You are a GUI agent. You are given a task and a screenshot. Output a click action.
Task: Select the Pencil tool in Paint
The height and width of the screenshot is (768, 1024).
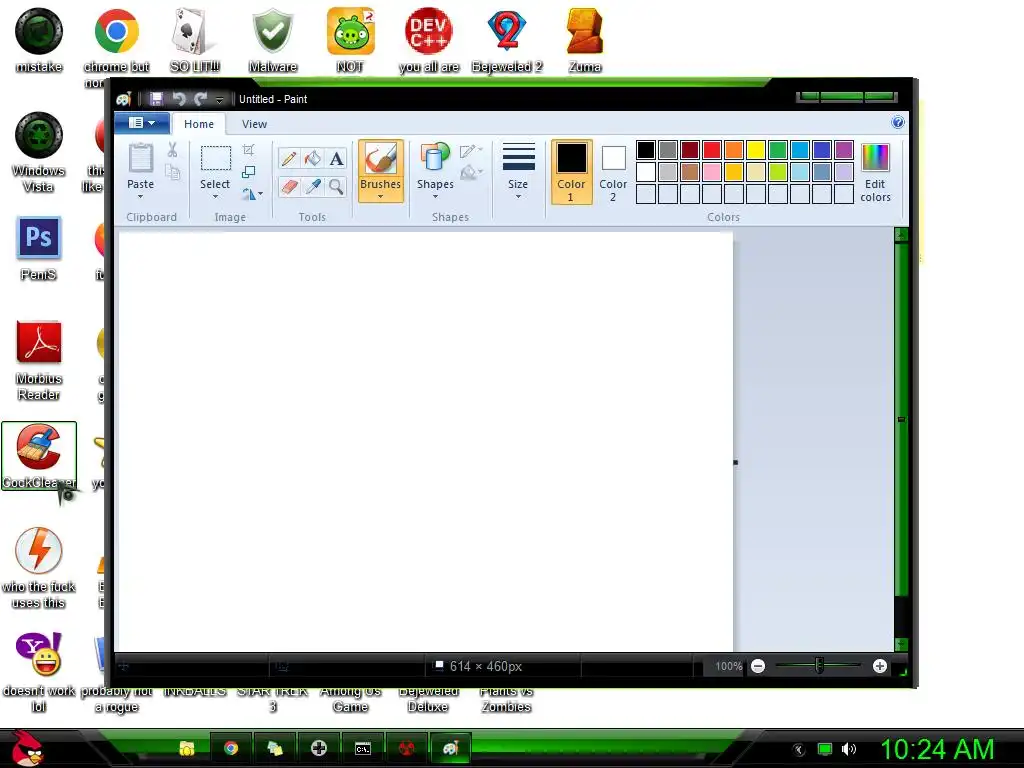pos(289,159)
